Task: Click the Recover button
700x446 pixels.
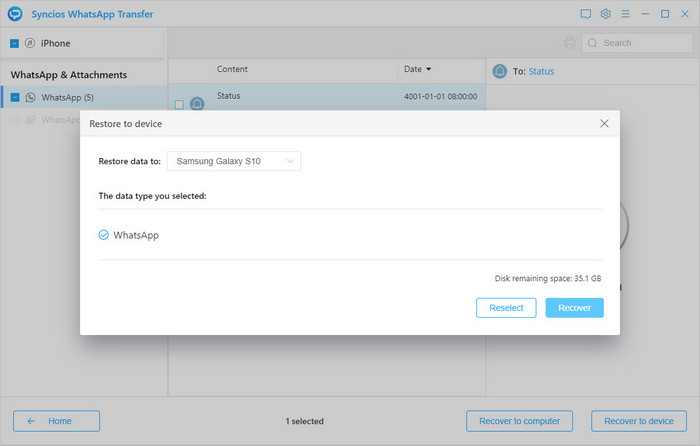Action: pyautogui.click(x=574, y=308)
